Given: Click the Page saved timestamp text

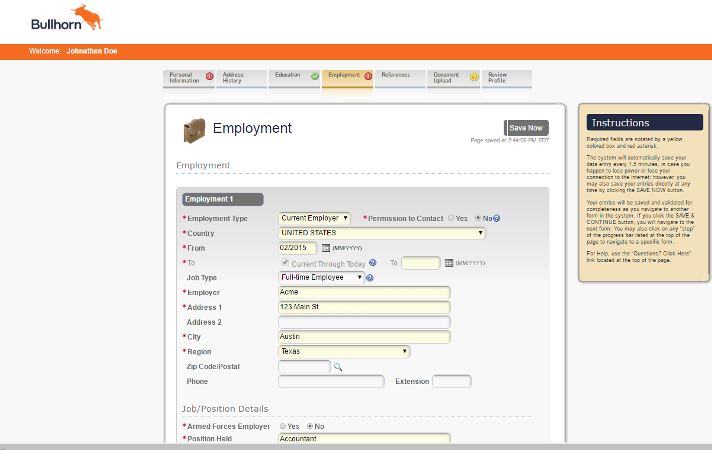Looking at the screenshot, I should [509, 140].
